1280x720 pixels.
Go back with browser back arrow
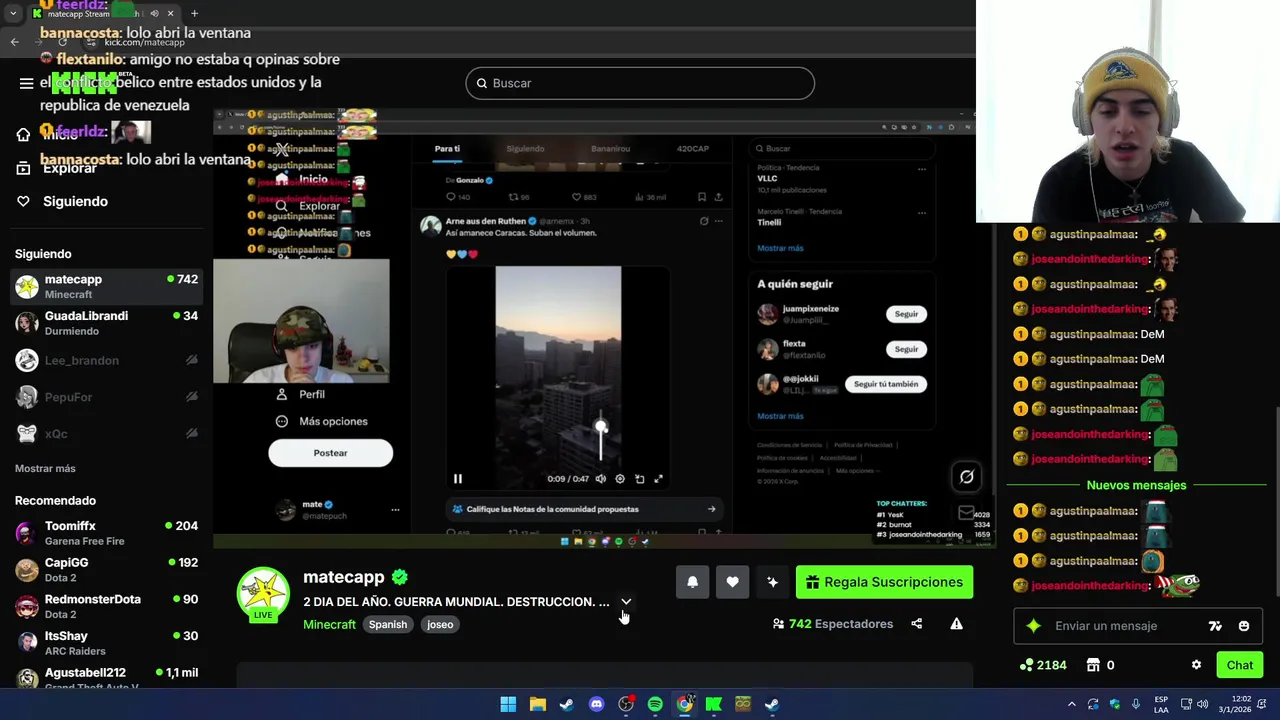point(14,42)
